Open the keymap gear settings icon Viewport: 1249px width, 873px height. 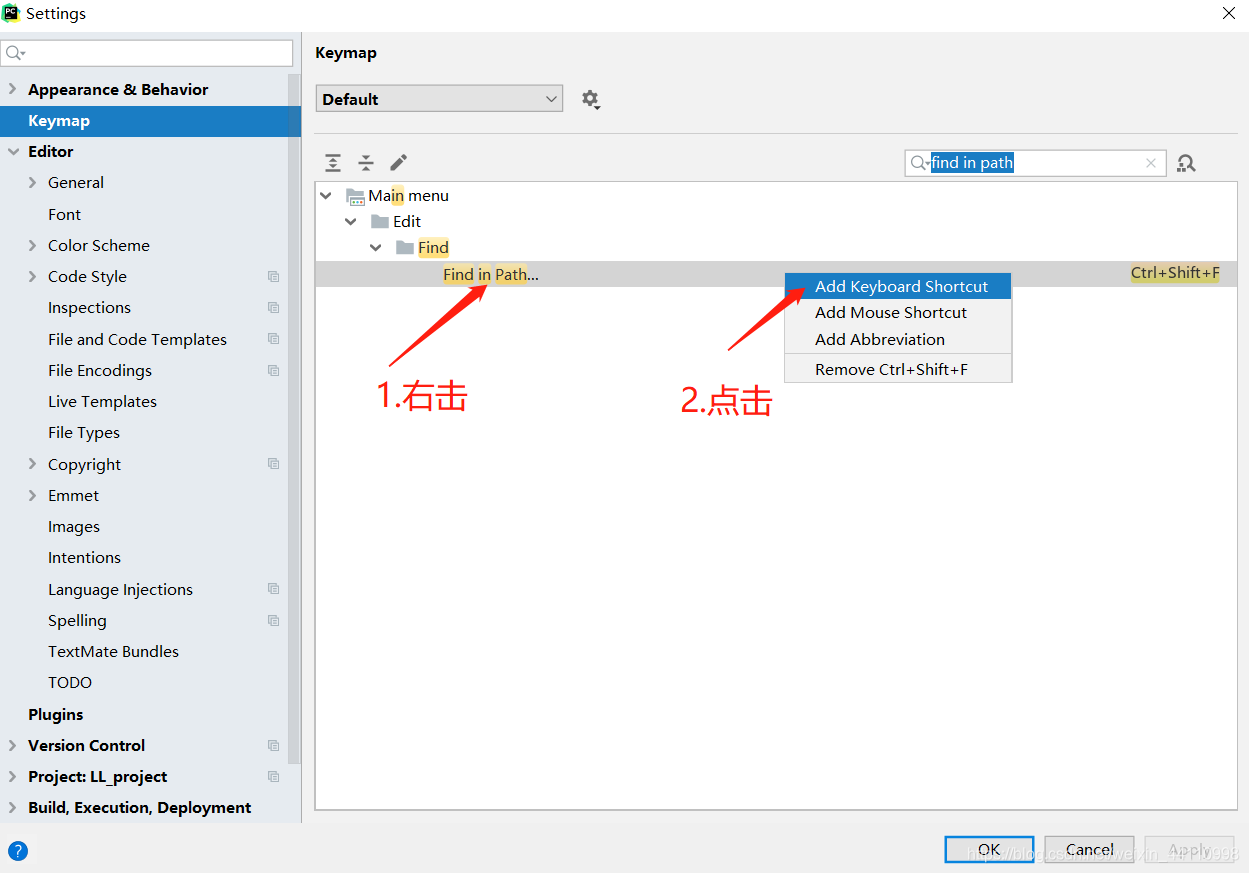590,99
